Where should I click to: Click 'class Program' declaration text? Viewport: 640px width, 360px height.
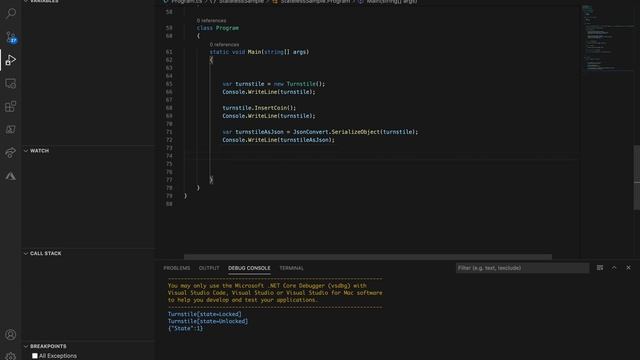tap(218, 28)
